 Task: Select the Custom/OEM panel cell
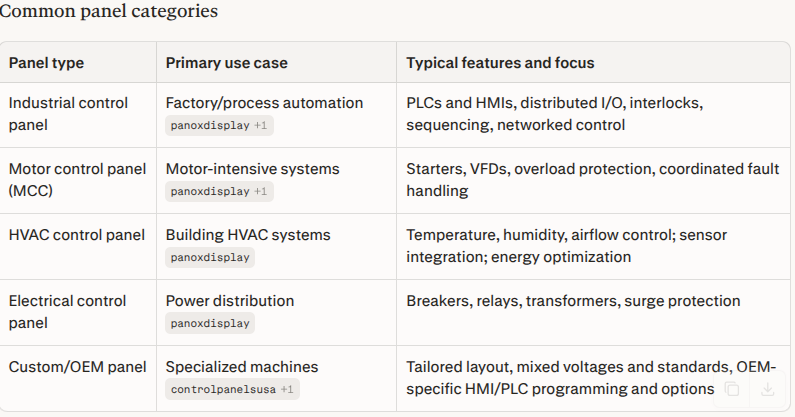[77, 367]
